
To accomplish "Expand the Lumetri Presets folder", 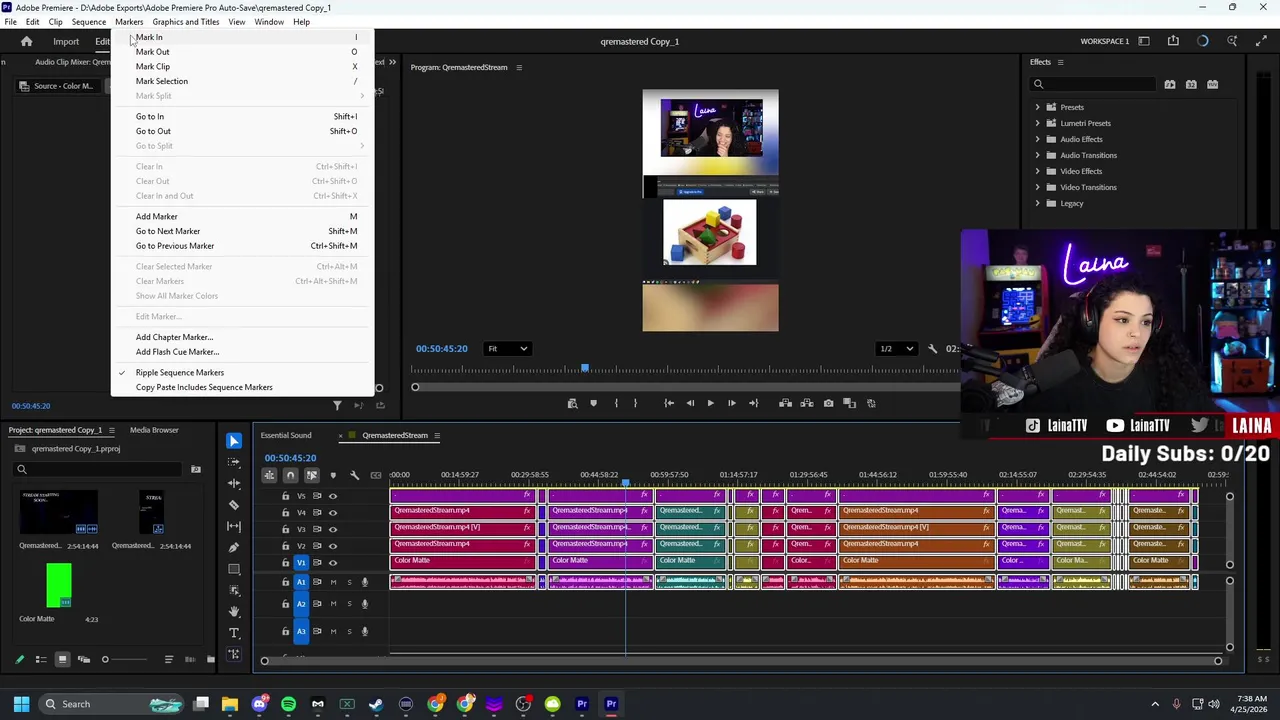I will coord(1038,123).
